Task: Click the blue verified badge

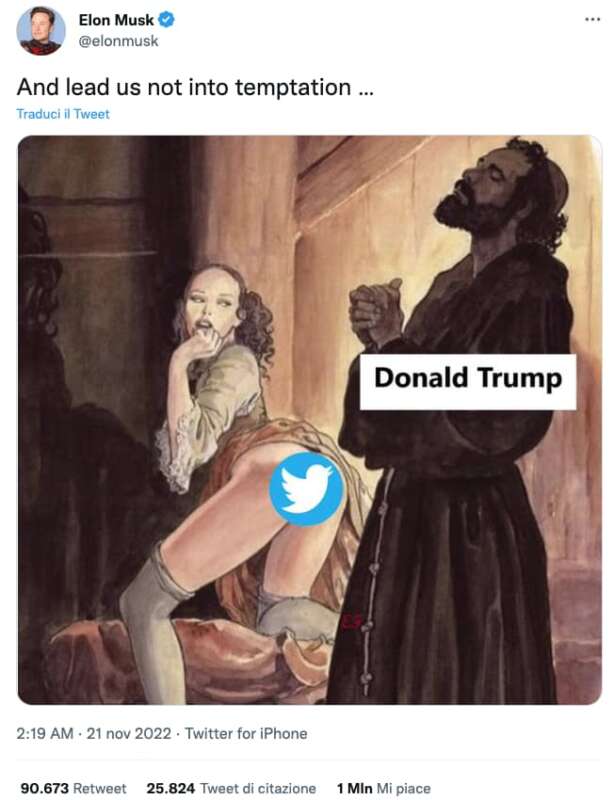Action: (x=167, y=20)
